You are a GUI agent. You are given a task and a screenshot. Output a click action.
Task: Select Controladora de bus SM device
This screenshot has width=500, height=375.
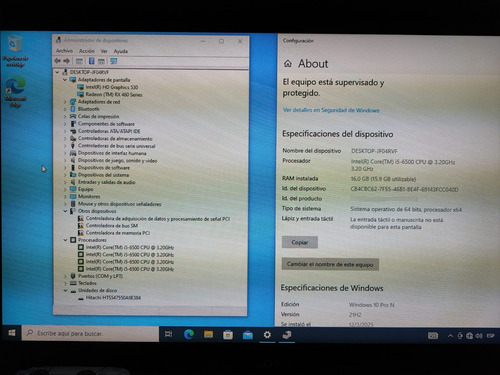[x=112, y=226]
